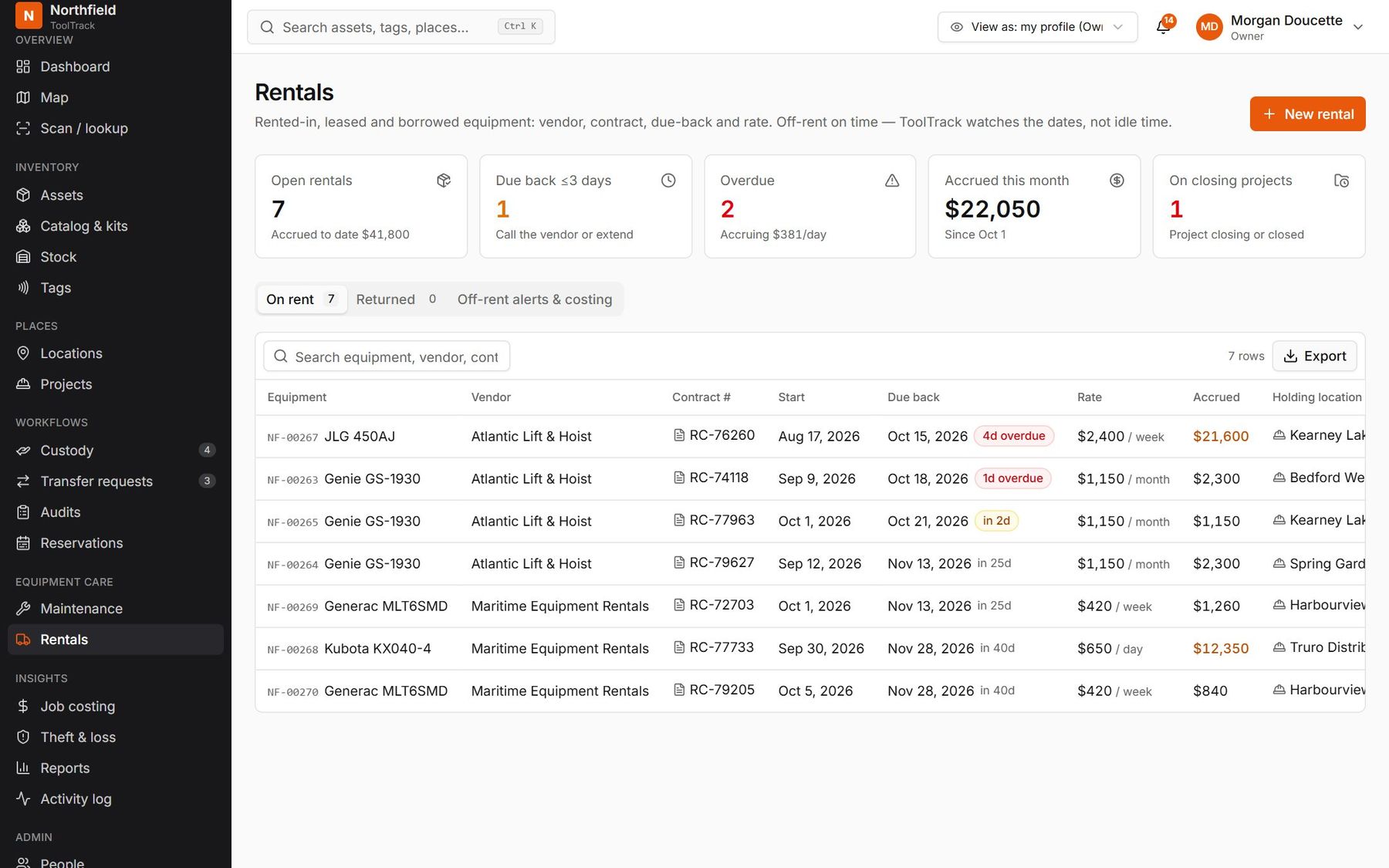Click the Northfield orange logo icon

tap(29, 15)
